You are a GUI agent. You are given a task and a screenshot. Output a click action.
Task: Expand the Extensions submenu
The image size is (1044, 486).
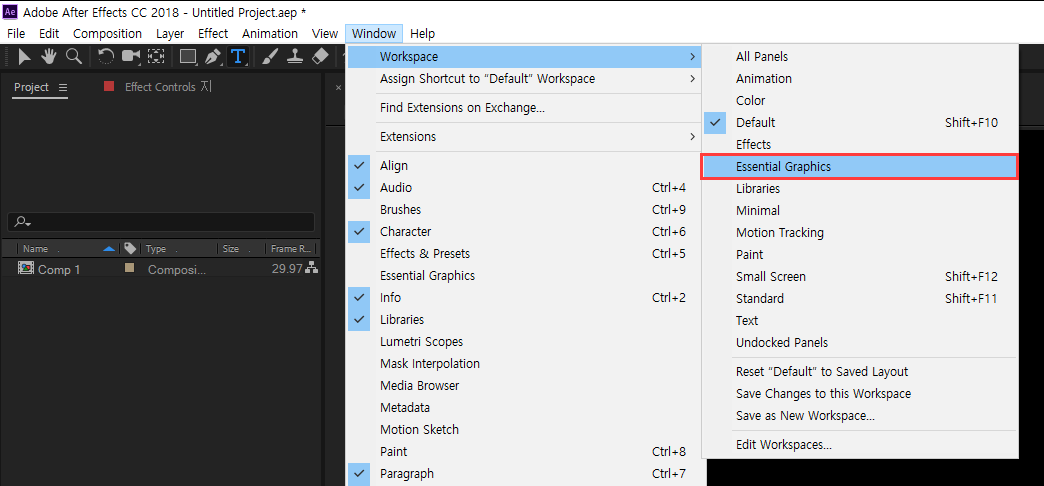coord(524,136)
